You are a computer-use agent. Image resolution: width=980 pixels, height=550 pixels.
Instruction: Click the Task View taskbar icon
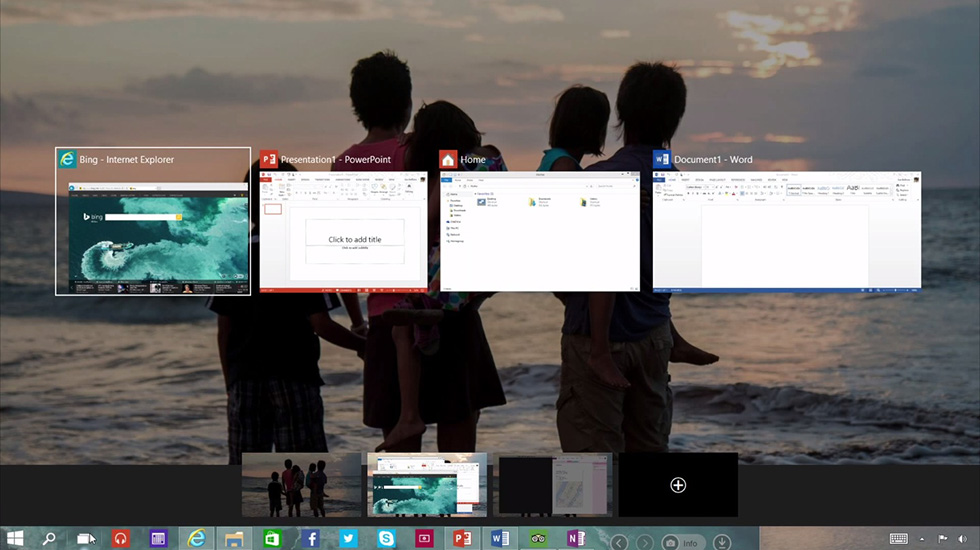click(85, 538)
